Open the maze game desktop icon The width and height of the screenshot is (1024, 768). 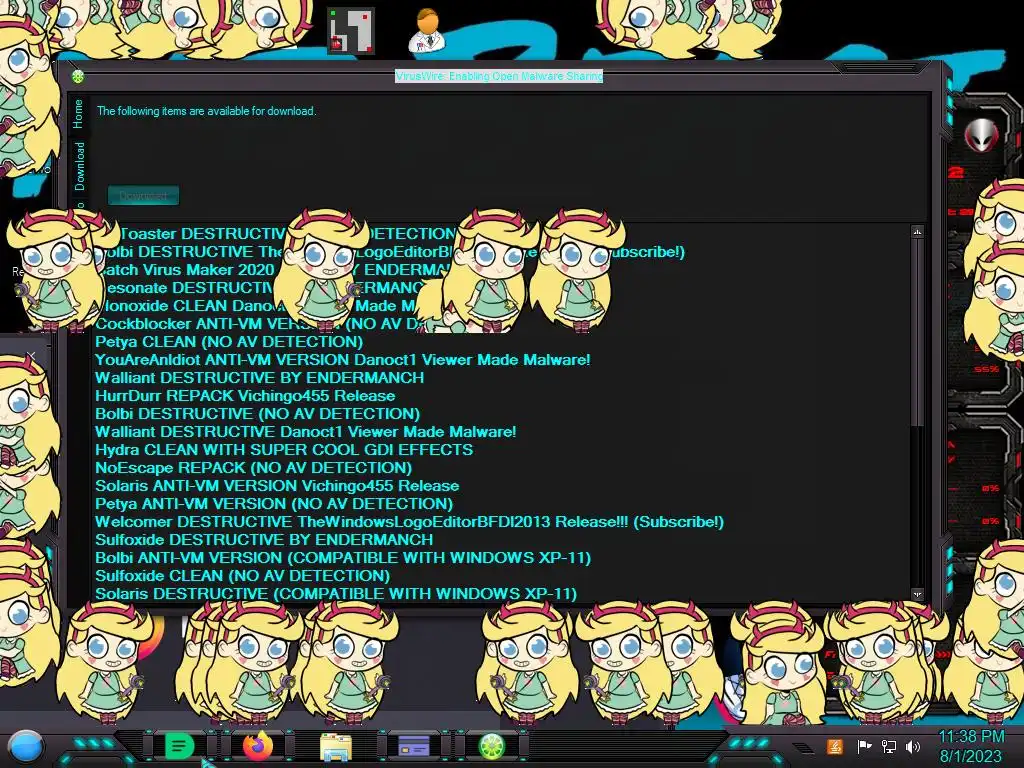point(351,31)
